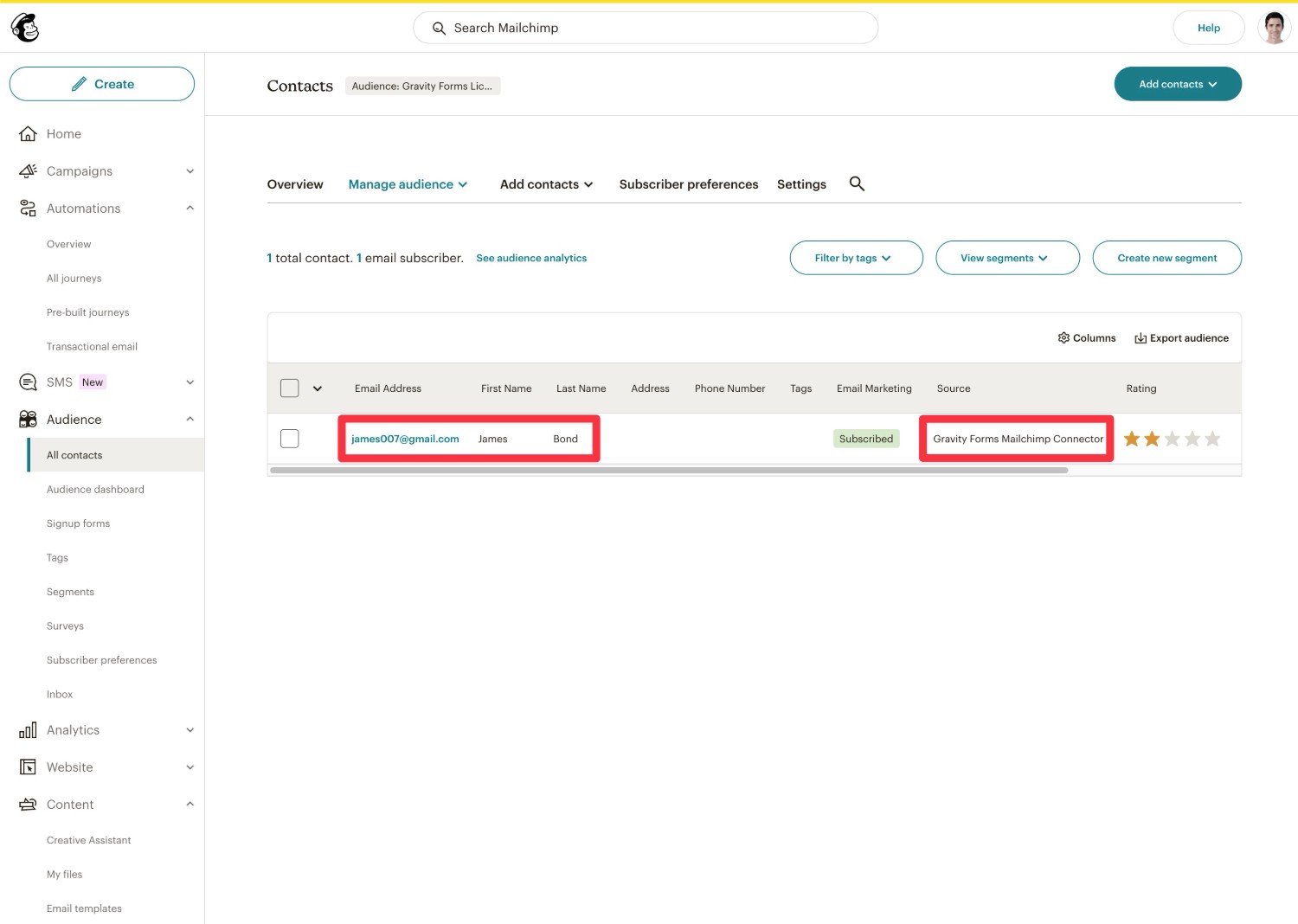Click the Create button
Image resolution: width=1298 pixels, height=924 pixels.
[102, 84]
